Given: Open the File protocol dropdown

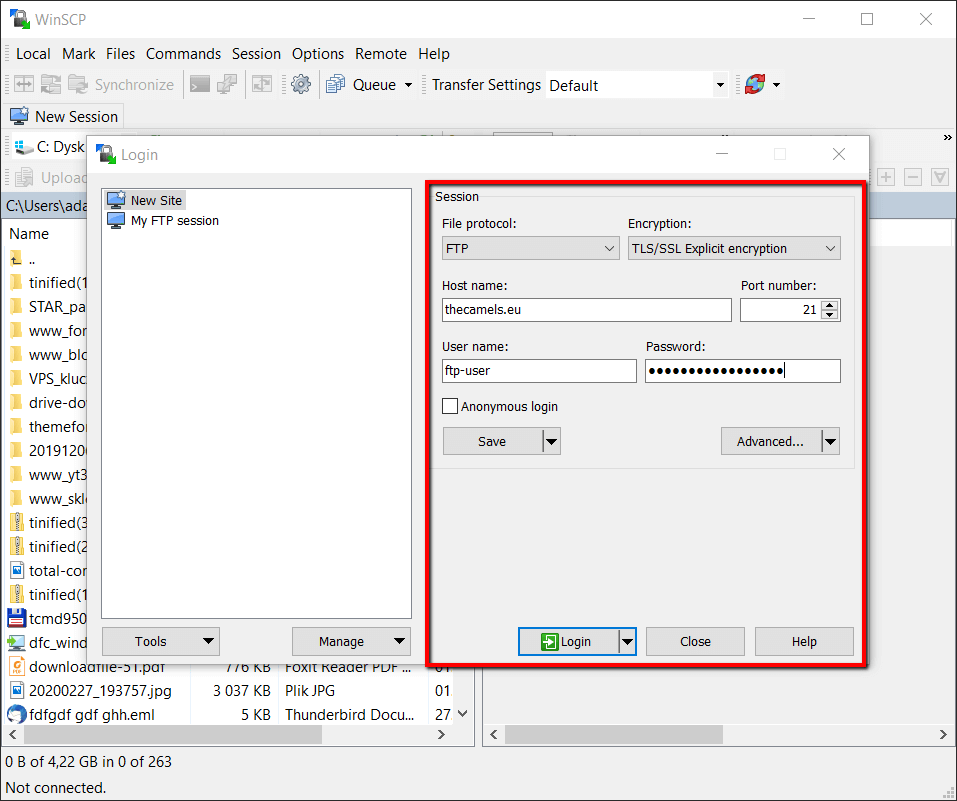Looking at the screenshot, I should pos(530,248).
